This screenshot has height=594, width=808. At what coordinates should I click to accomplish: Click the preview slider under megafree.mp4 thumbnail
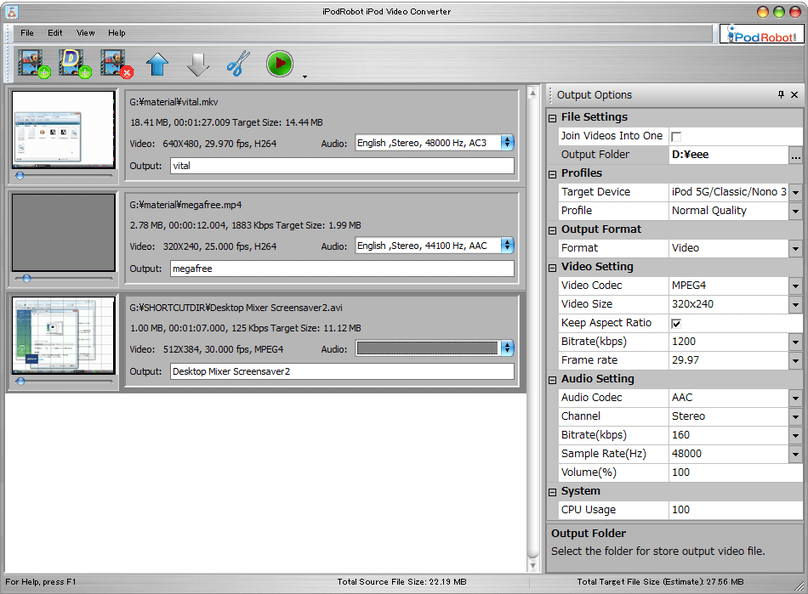tap(63, 279)
